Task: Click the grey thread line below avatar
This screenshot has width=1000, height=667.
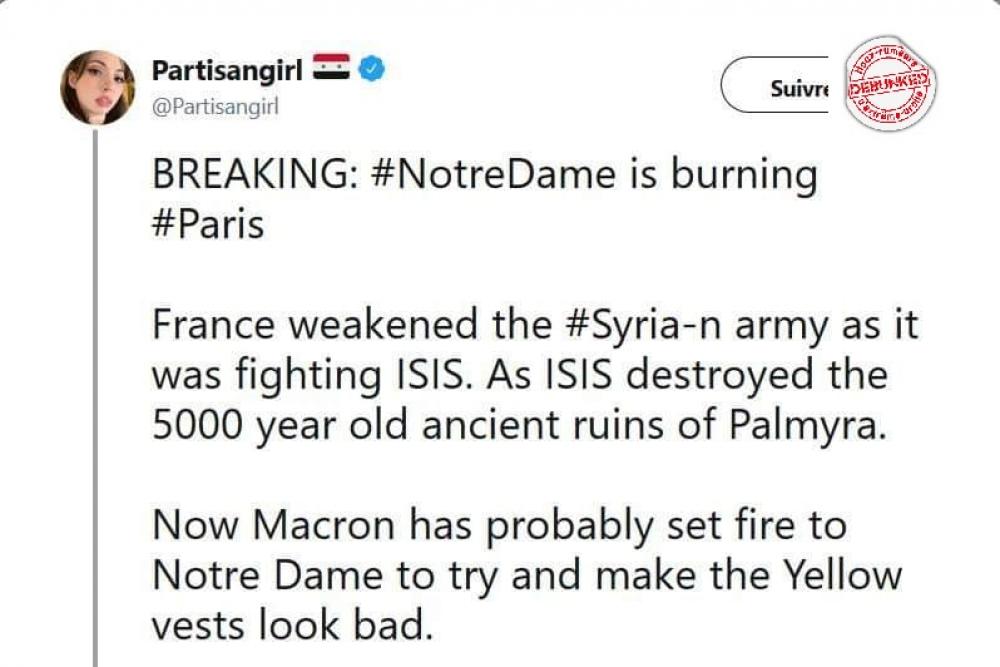Action: (x=96, y=399)
